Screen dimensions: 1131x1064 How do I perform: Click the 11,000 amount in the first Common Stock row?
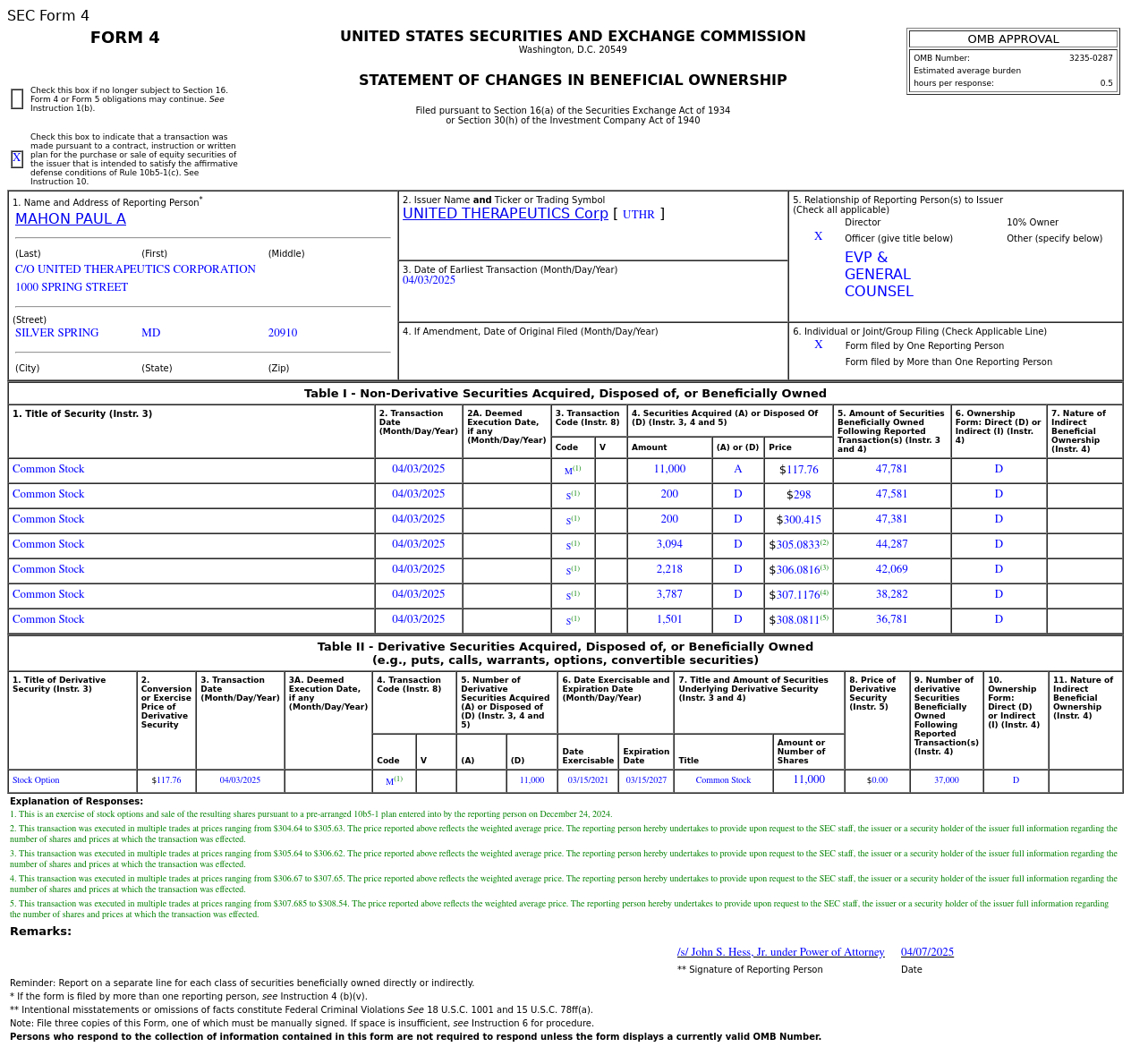(669, 469)
